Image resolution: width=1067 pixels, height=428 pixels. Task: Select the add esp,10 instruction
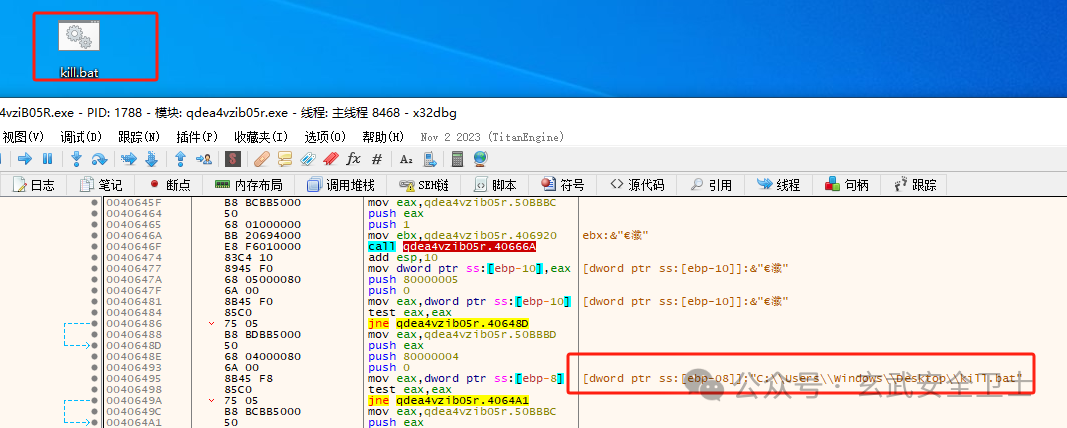coord(401,257)
